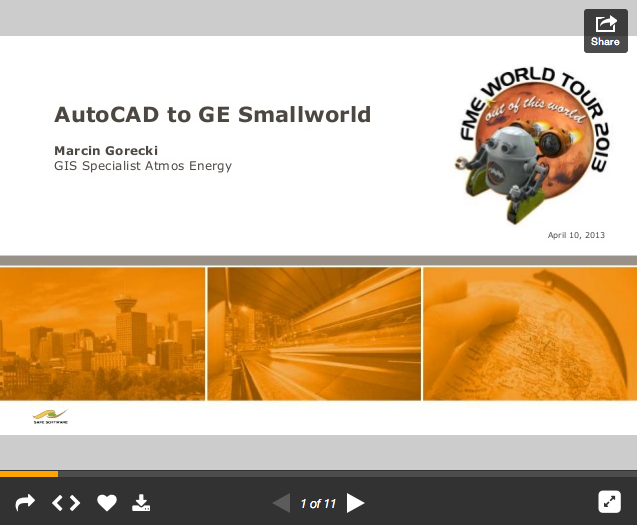Screen dimensions: 637x525
Task: Click the slide progress bar
Action: coord(318,473)
